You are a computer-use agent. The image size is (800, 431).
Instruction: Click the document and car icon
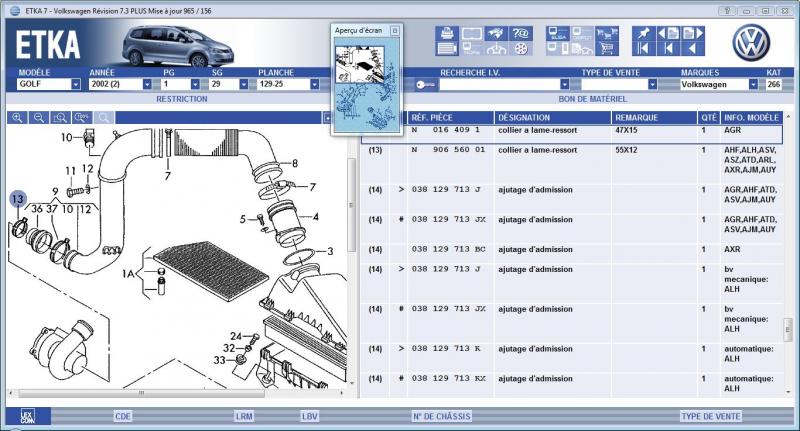(x=582, y=48)
